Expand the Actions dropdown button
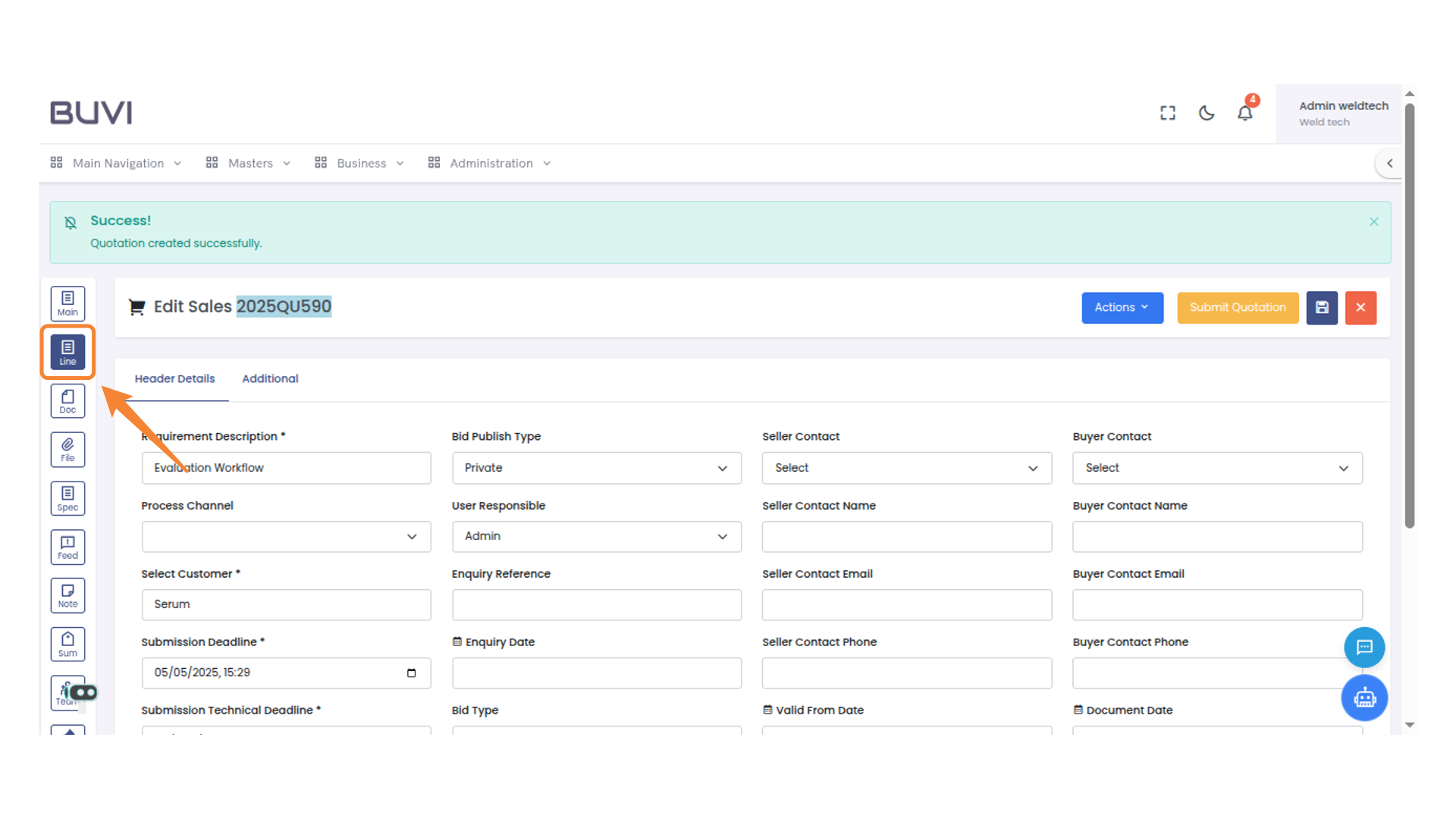The image size is (1456, 819). tap(1122, 307)
